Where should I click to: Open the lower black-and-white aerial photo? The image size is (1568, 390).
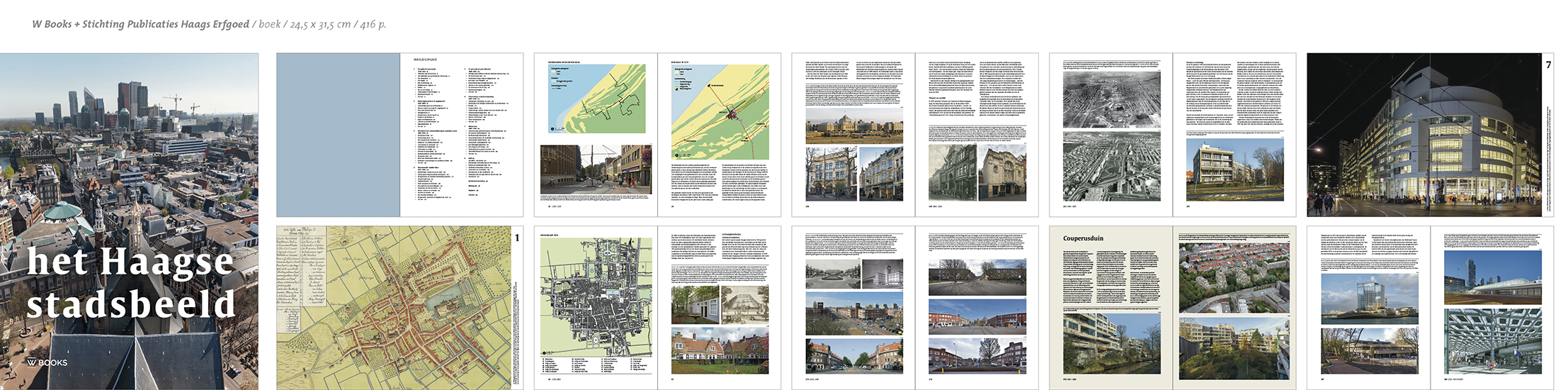click(x=1112, y=166)
